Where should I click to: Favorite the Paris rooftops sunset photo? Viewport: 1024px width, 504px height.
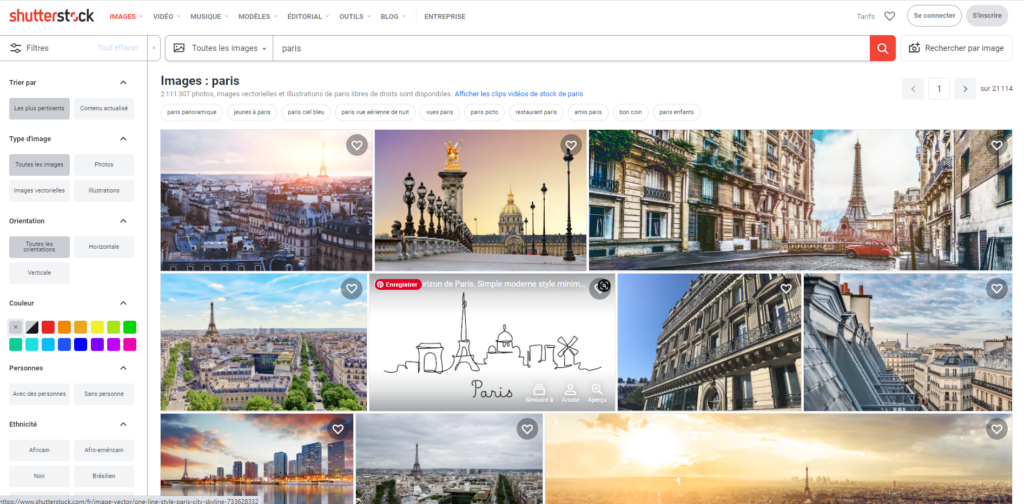[357, 145]
